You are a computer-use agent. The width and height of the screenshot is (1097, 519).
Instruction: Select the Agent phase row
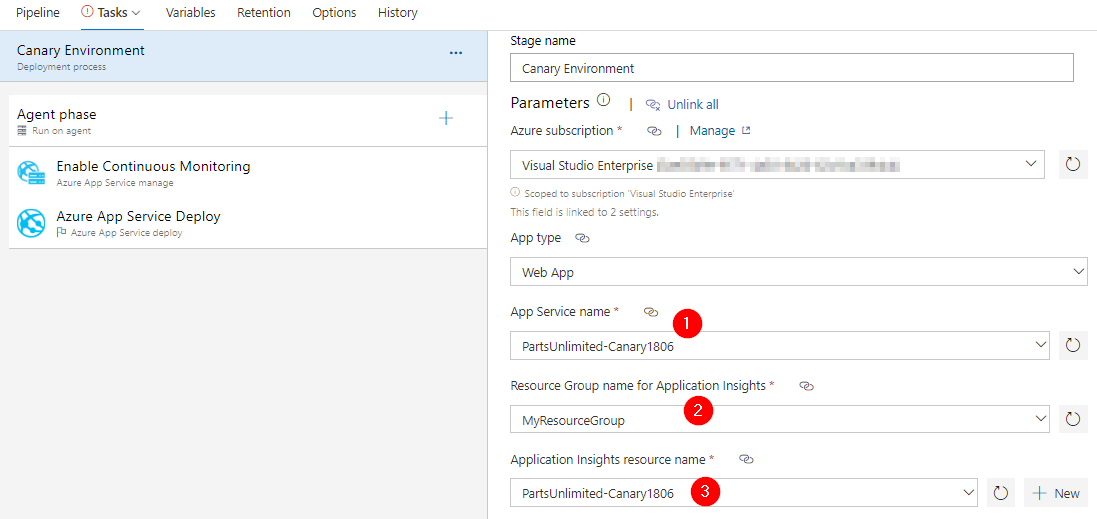[248, 121]
